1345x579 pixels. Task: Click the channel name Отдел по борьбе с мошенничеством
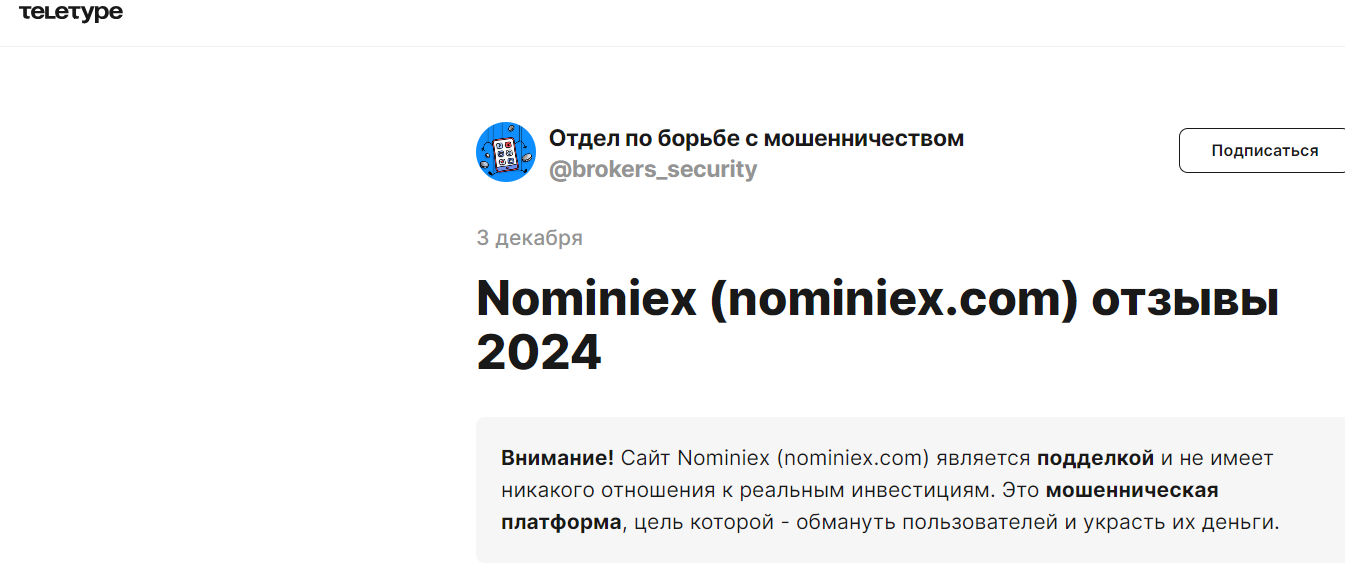pos(756,137)
